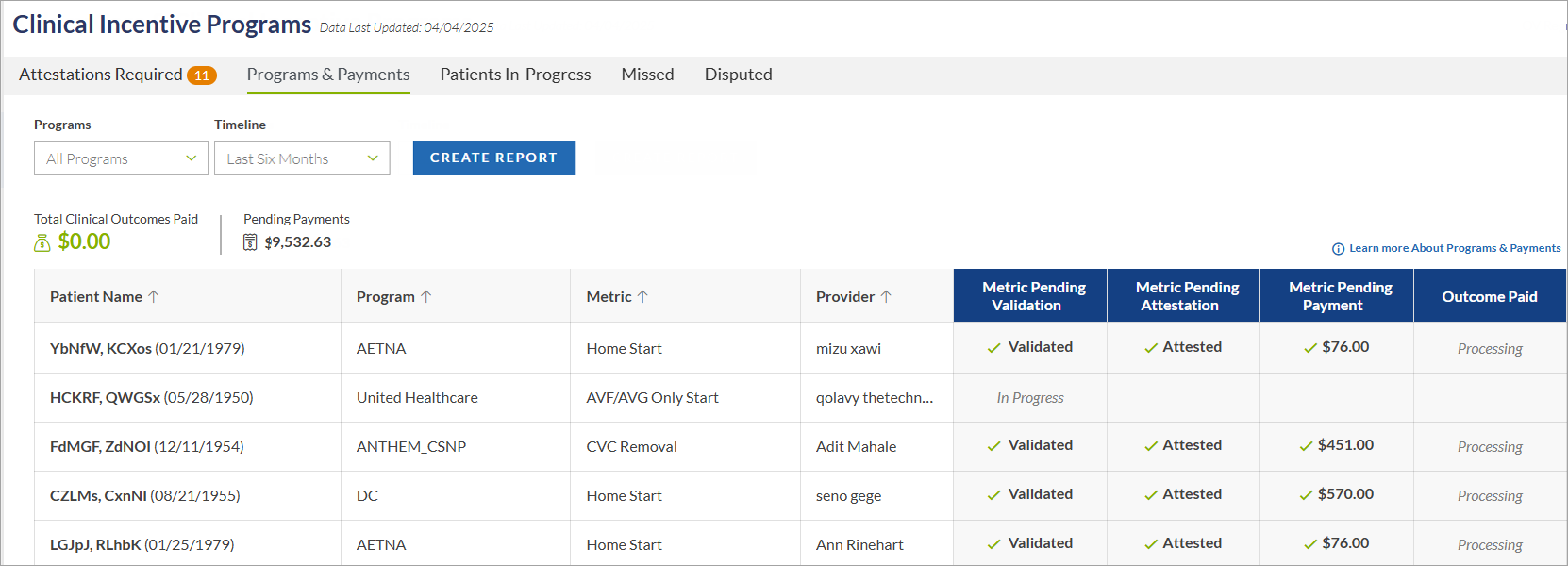Open the All Programs dropdown
The width and height of the screenshot is (1568, 566).
click(121, 158)
